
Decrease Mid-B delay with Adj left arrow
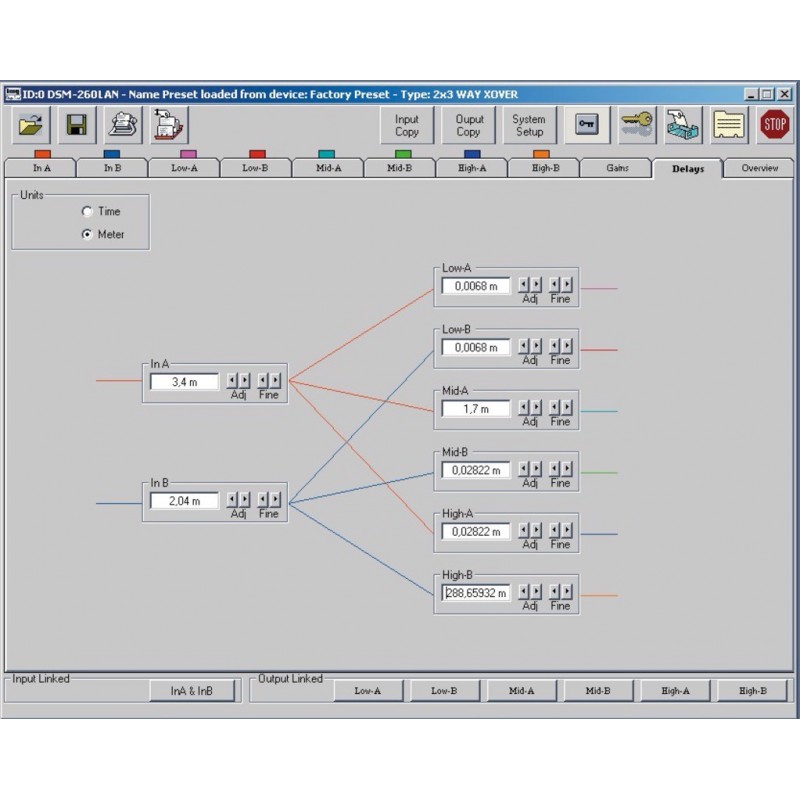523,469
